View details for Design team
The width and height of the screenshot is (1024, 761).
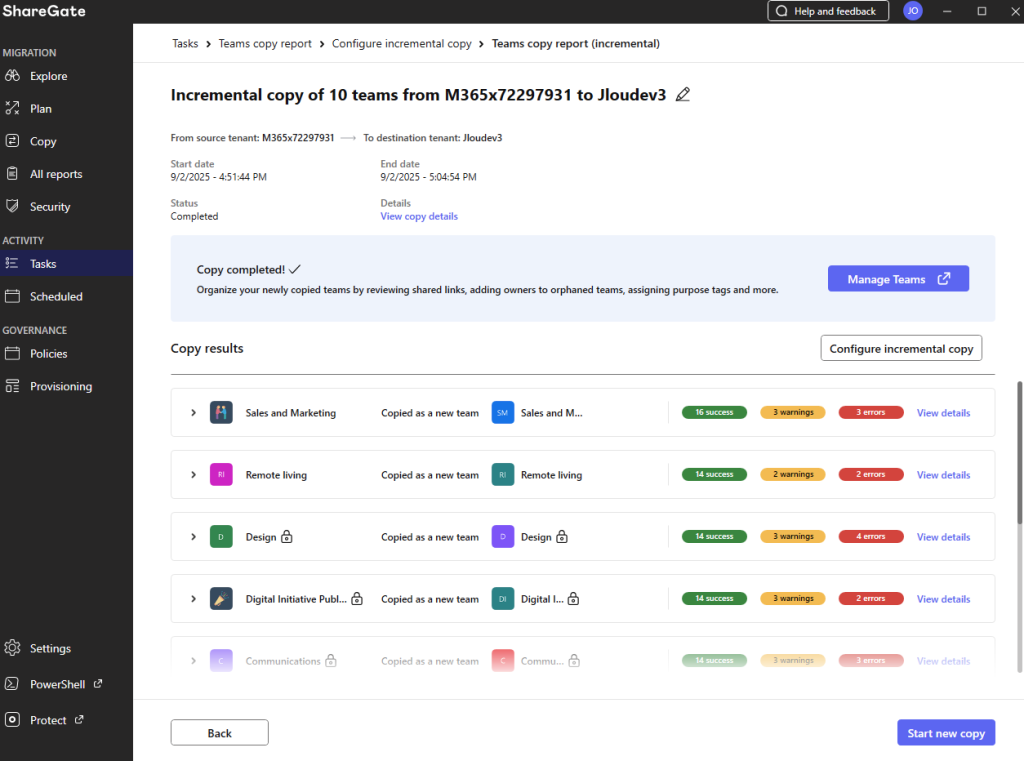click(x=943, y=537)
